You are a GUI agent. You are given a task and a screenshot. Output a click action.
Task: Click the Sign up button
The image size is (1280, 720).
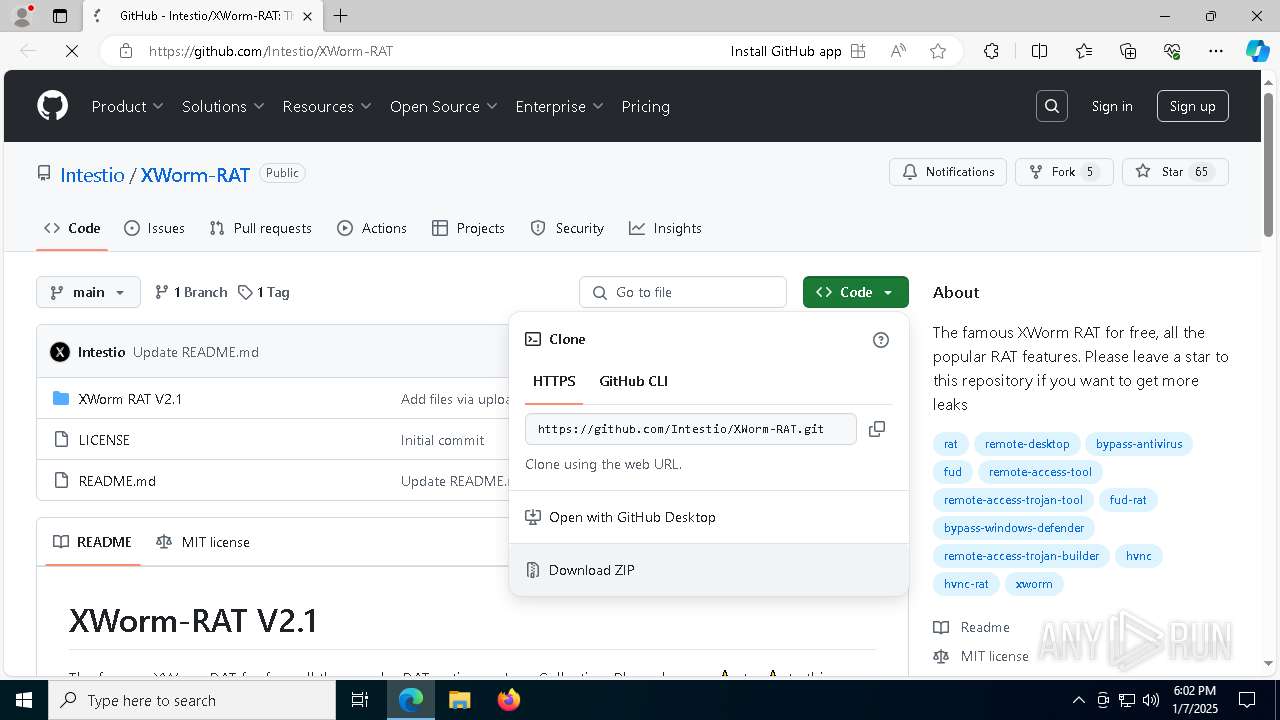click(1192, 106)
